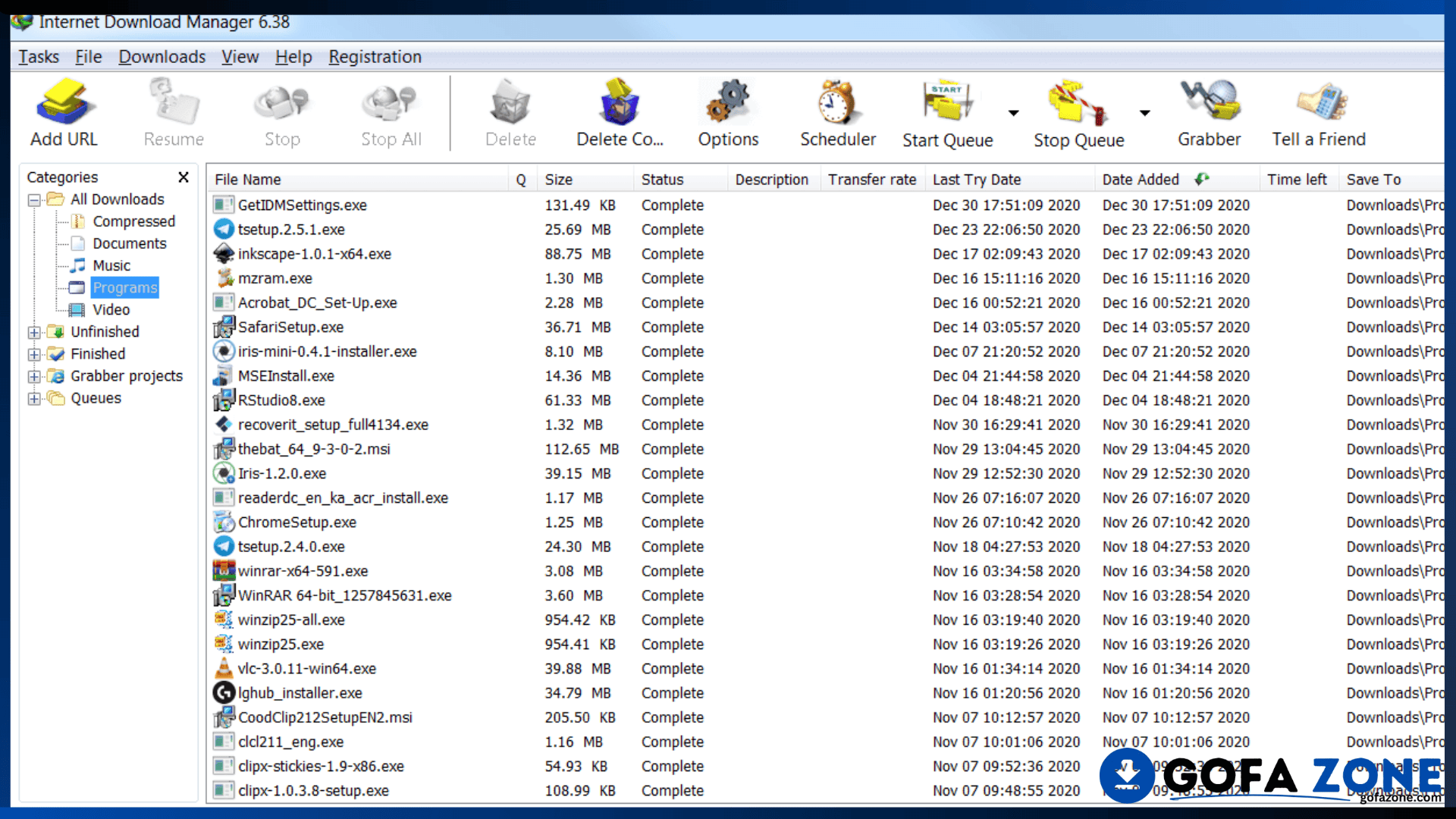Viewport: 1456px width, 819px height.
Task: Click the Inkscape icon for inkscape-1.0.1-x64.exe
Action: (x=224, y=253)
